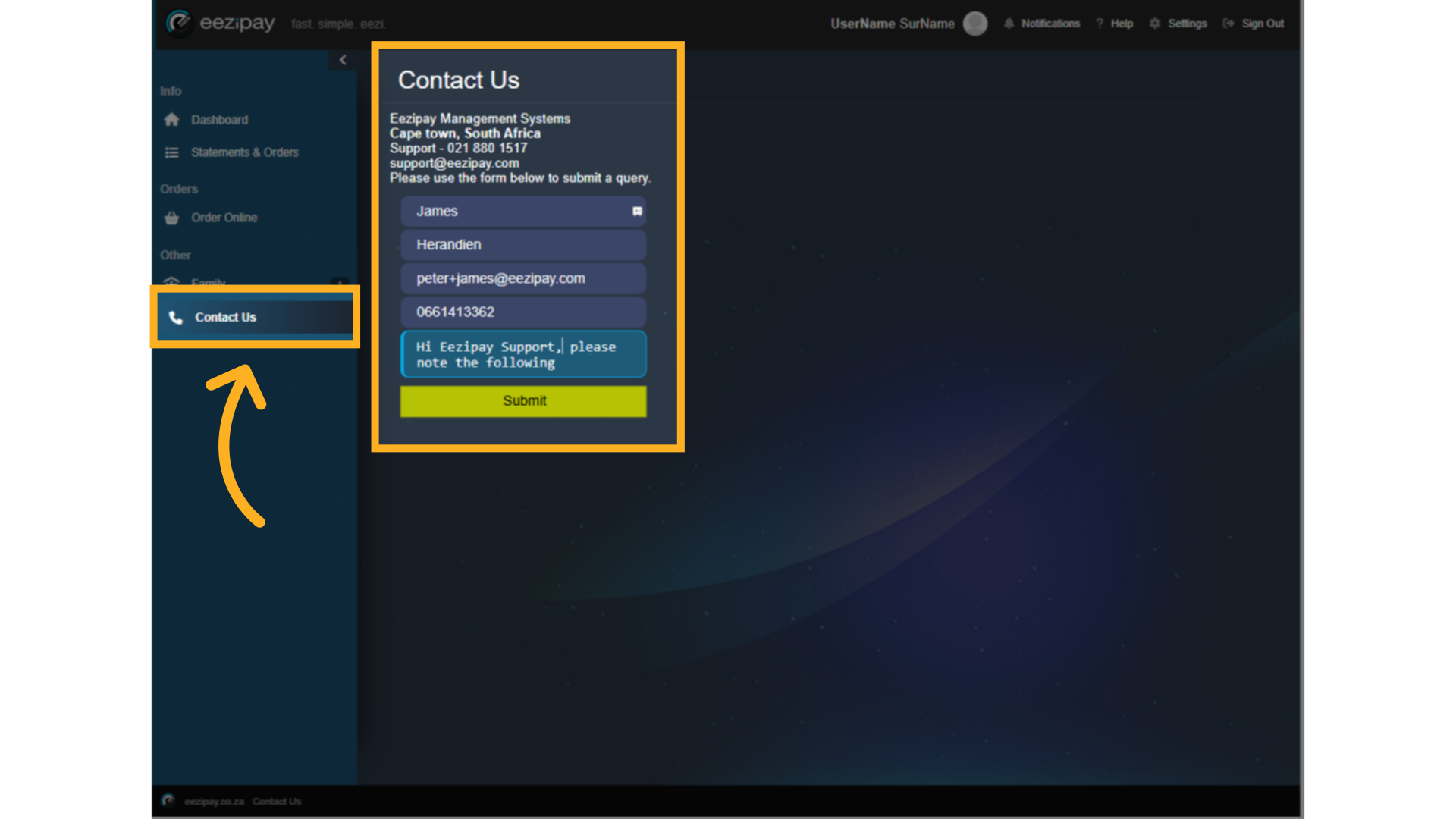Viewport: 1456px width, 819px height.
Task: Click the Contact Us heading
Action: click(459, 80)
